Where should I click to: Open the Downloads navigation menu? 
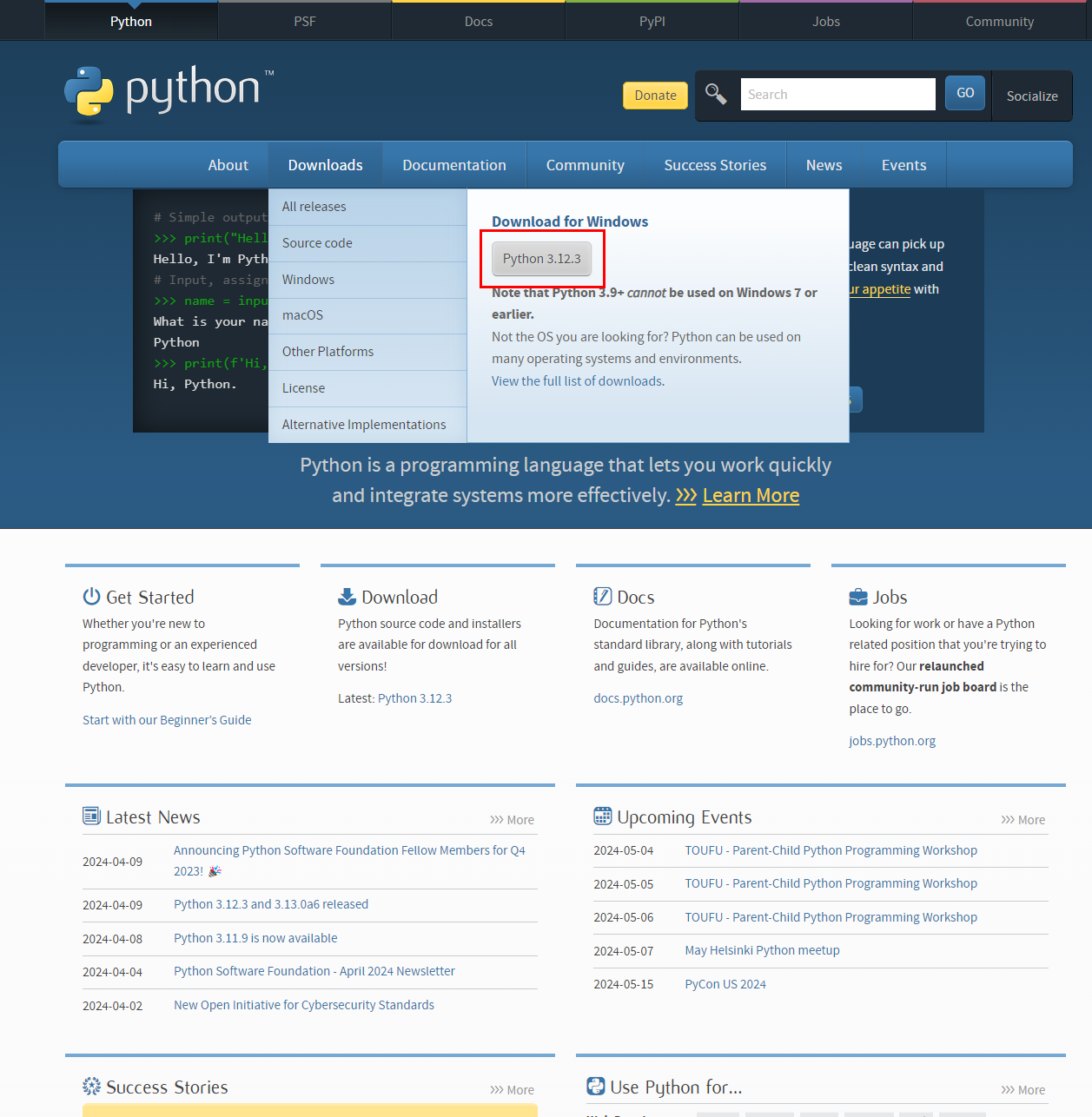pyautogui.click(x=326, y=165)
